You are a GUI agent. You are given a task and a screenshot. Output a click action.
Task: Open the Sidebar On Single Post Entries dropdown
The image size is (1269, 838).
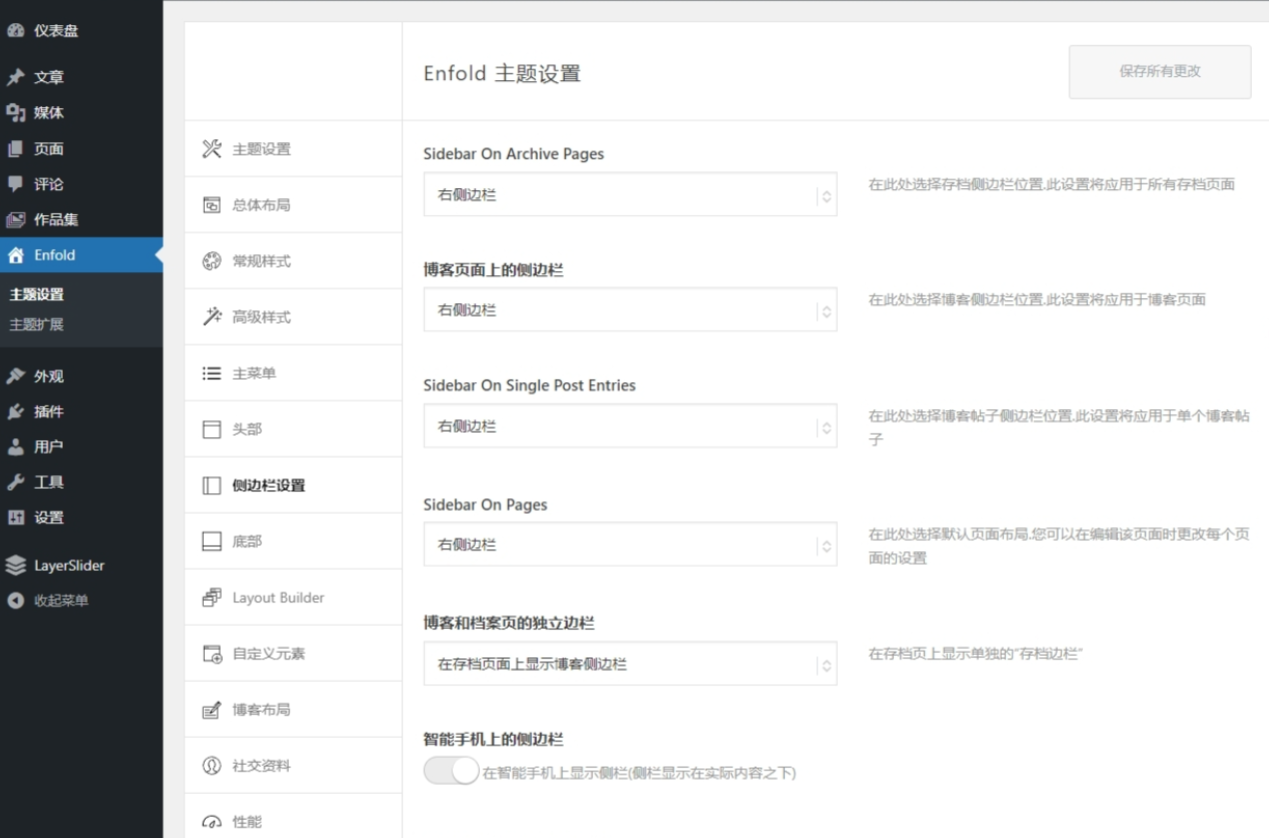tap(630, 426)
